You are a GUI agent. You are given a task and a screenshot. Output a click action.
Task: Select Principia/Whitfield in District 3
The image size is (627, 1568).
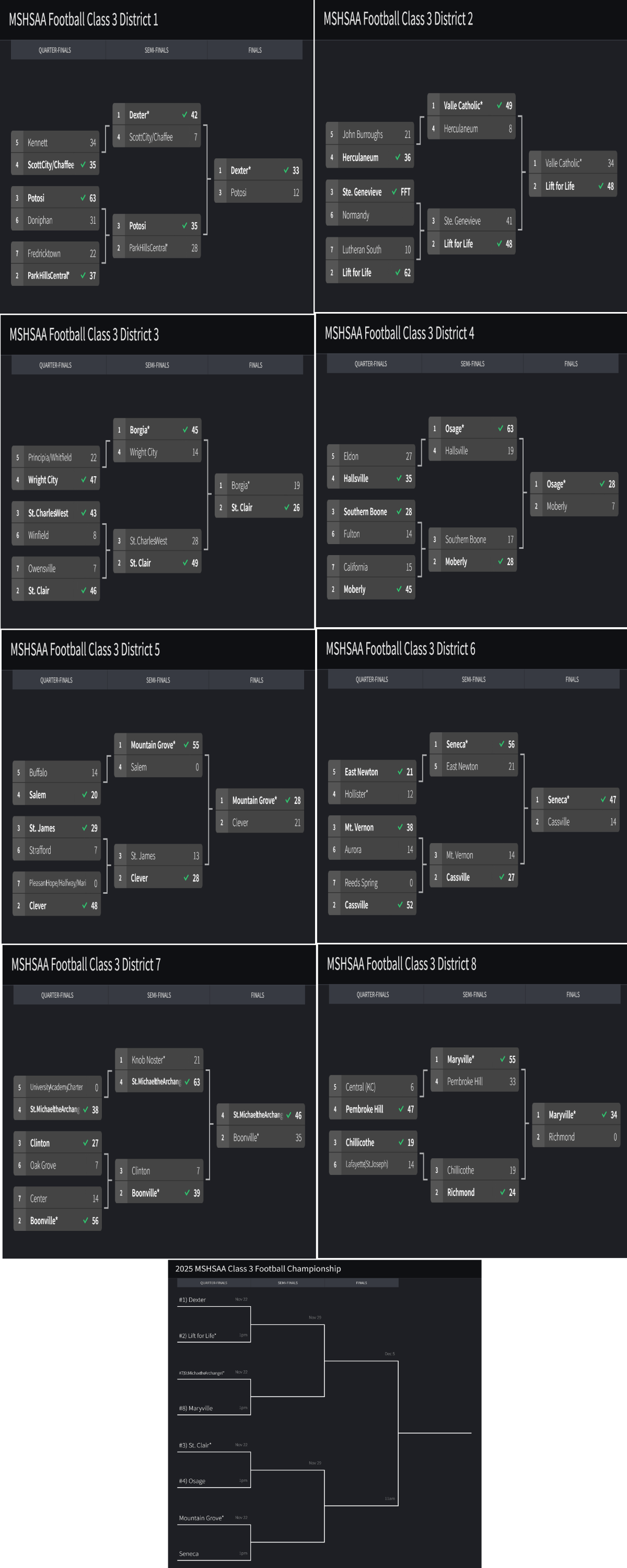50,457
